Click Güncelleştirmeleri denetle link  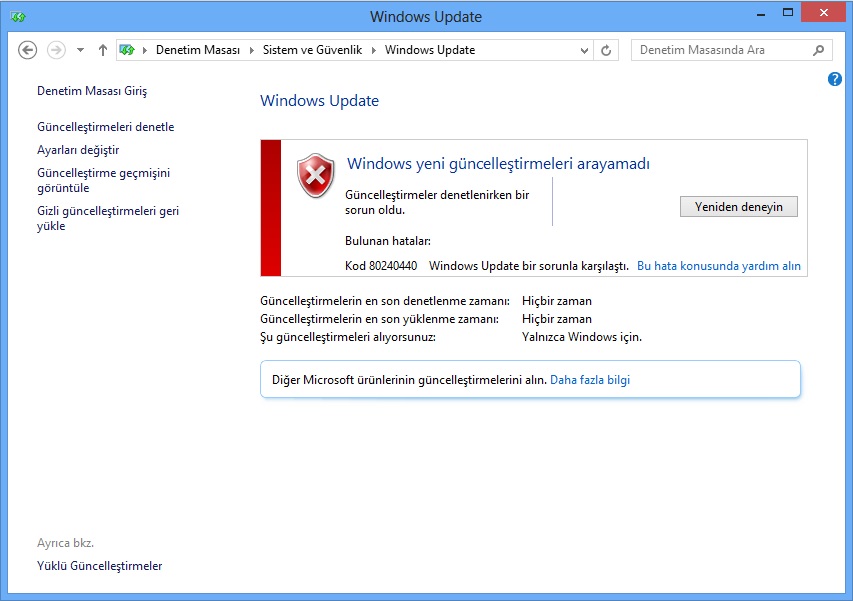tap(106, 127)
